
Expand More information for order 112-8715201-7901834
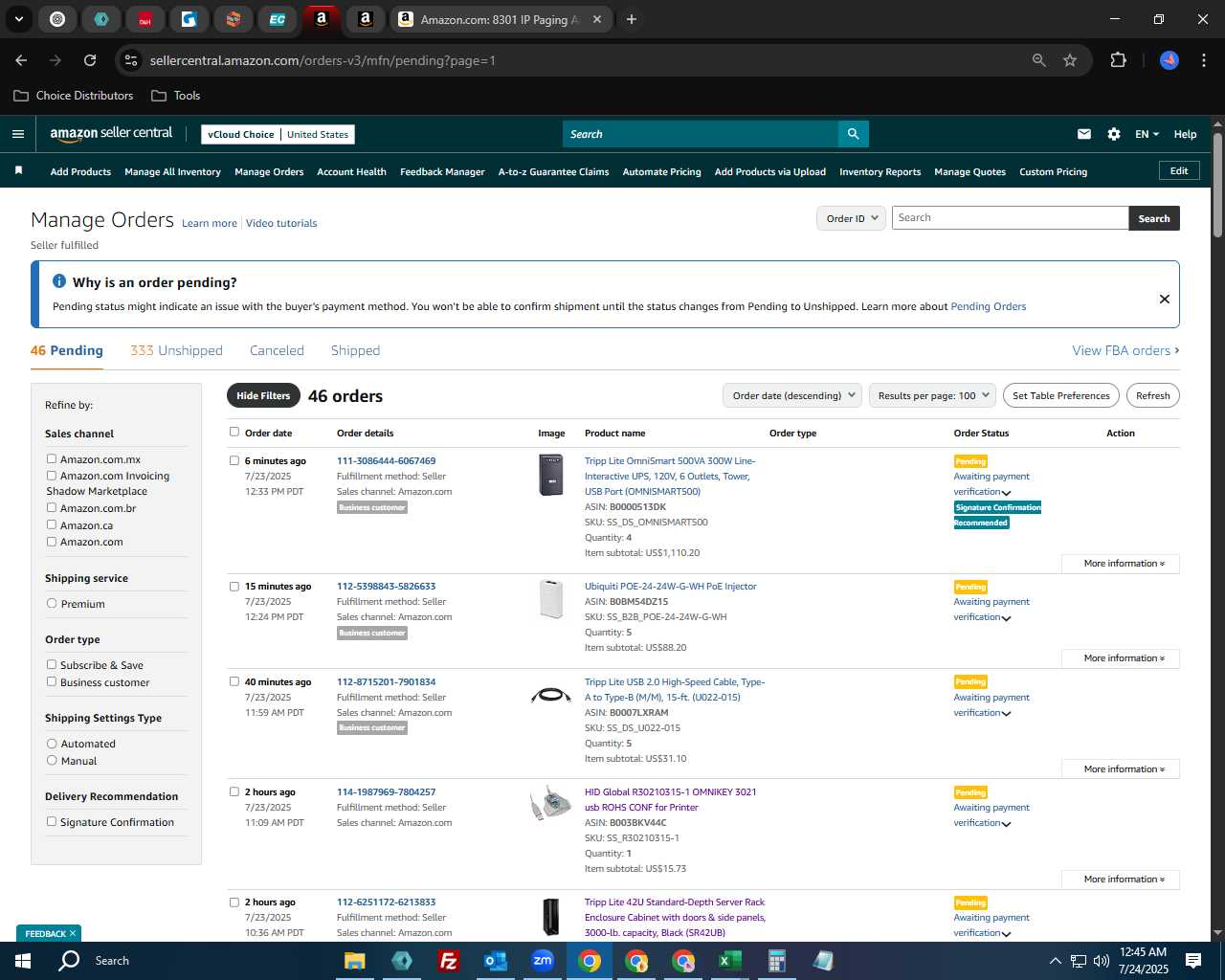tap(1121, 769)
